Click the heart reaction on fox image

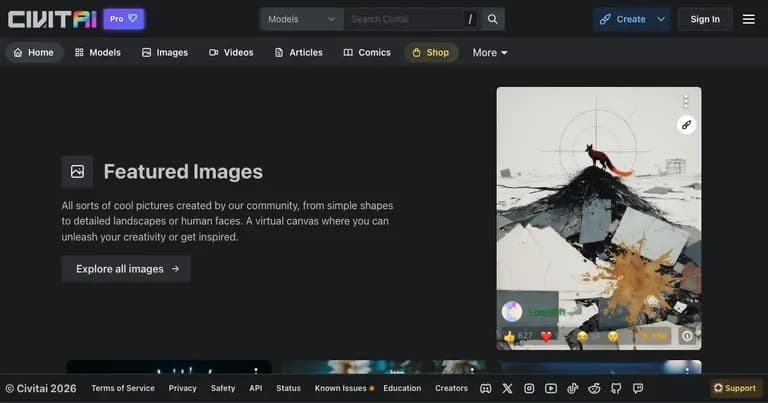coord(546,336)
